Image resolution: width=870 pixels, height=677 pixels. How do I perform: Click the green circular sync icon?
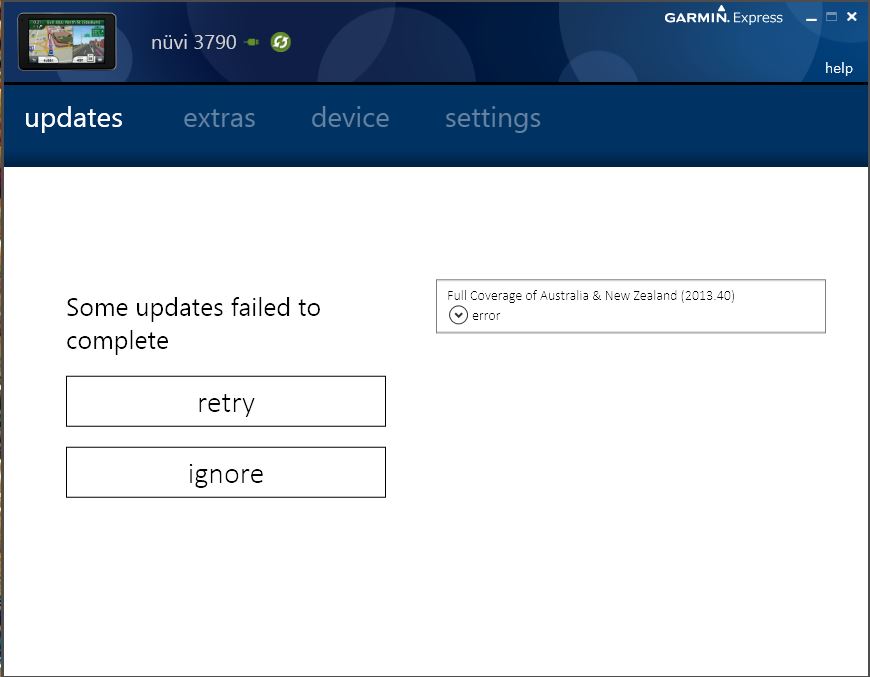(281, 42)
